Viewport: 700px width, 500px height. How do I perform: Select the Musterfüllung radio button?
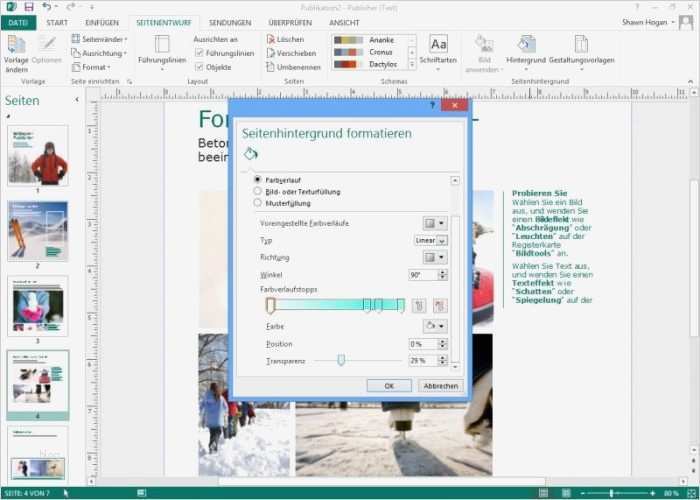click(x=257, y=203)
